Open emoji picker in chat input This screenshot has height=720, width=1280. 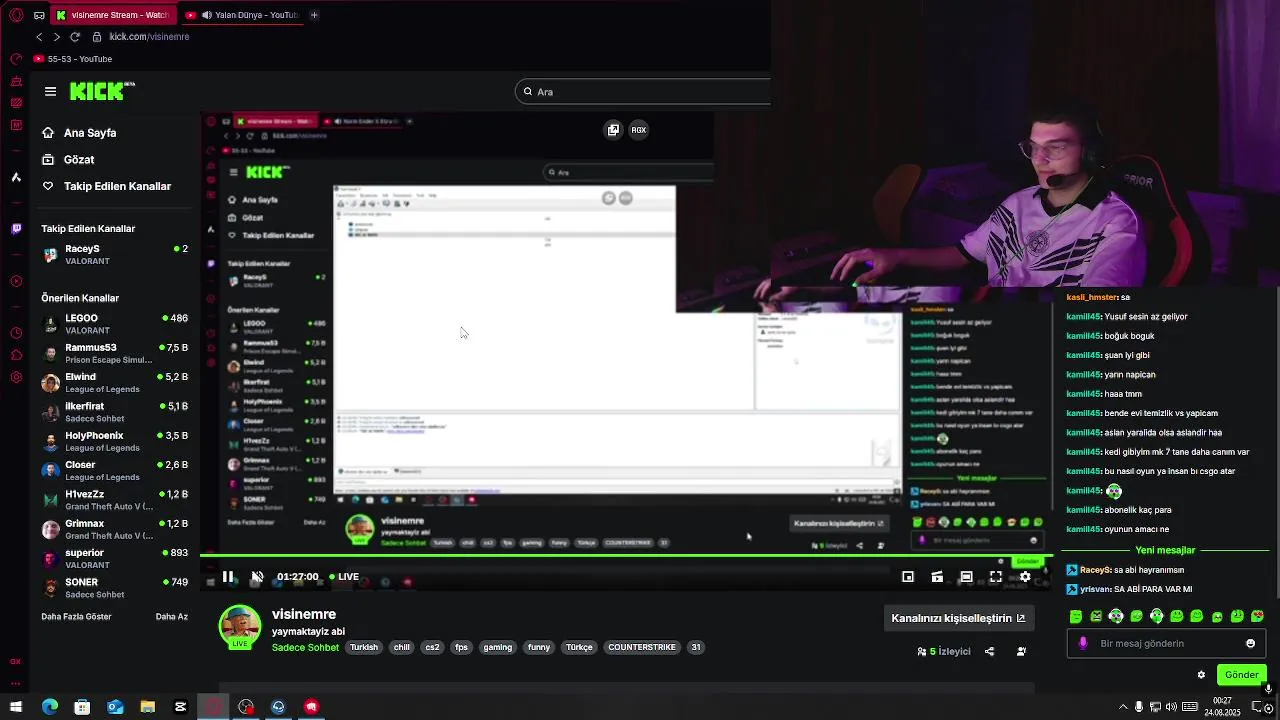[x=1250, y=643]
